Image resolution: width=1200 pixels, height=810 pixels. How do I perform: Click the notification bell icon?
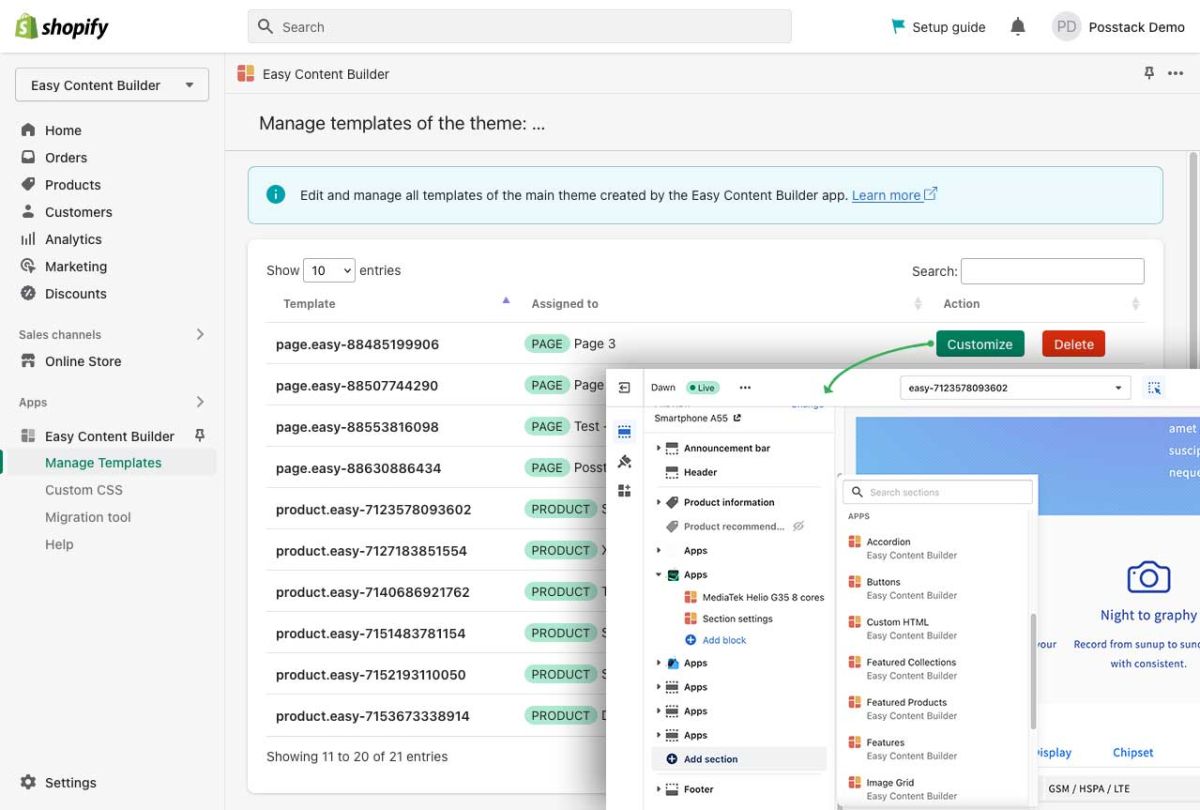point(1018,27)
